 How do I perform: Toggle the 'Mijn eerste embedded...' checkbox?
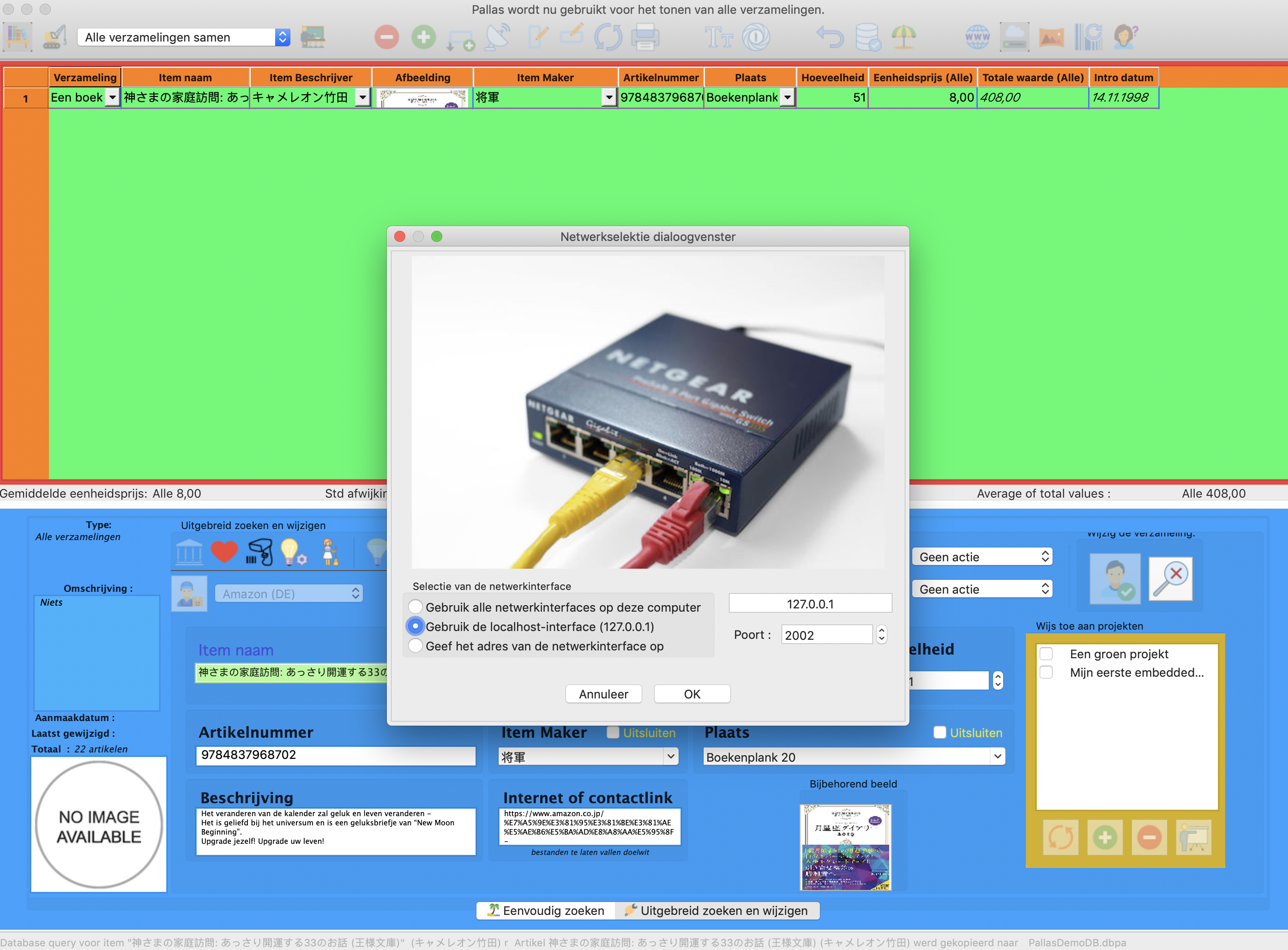1046,672
